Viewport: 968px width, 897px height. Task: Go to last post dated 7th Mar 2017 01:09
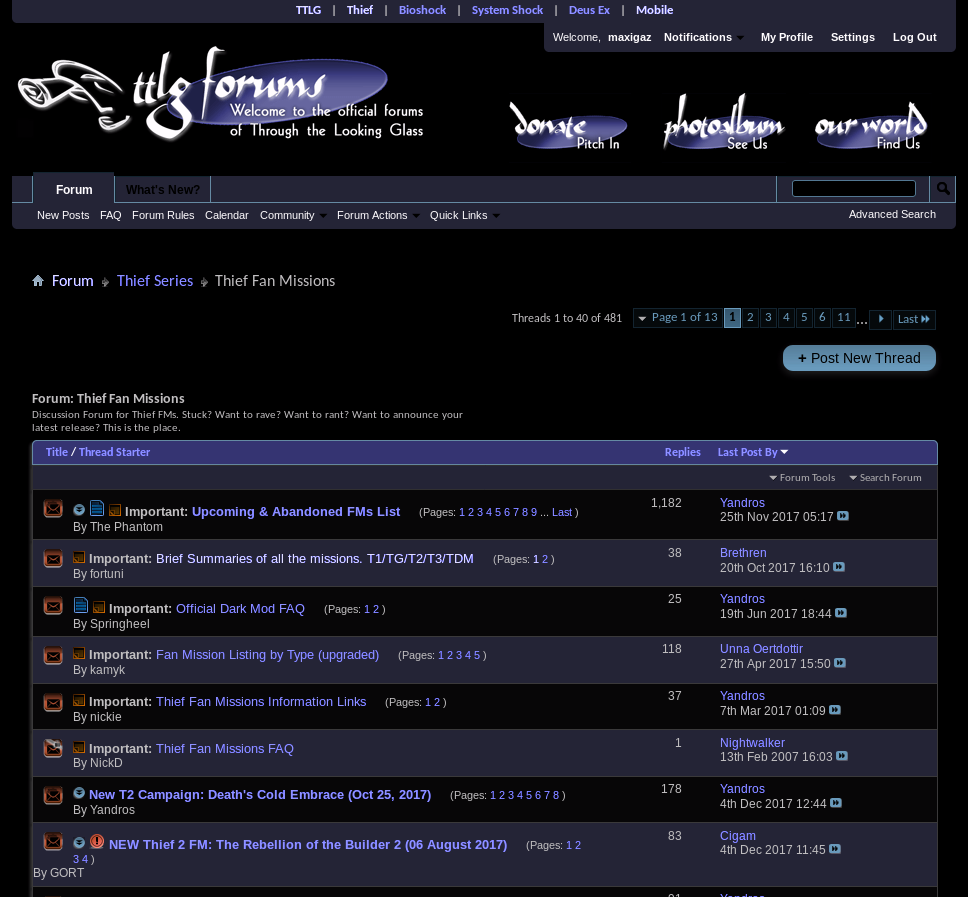point(835,710)
